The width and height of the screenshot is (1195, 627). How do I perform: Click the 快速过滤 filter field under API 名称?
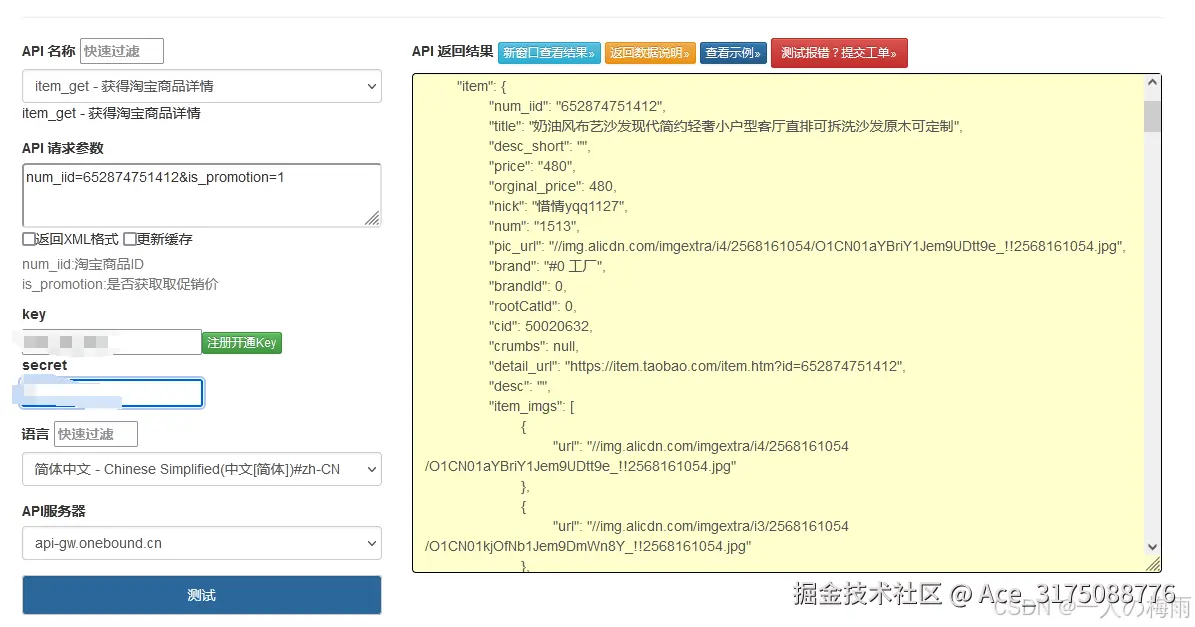121,50
